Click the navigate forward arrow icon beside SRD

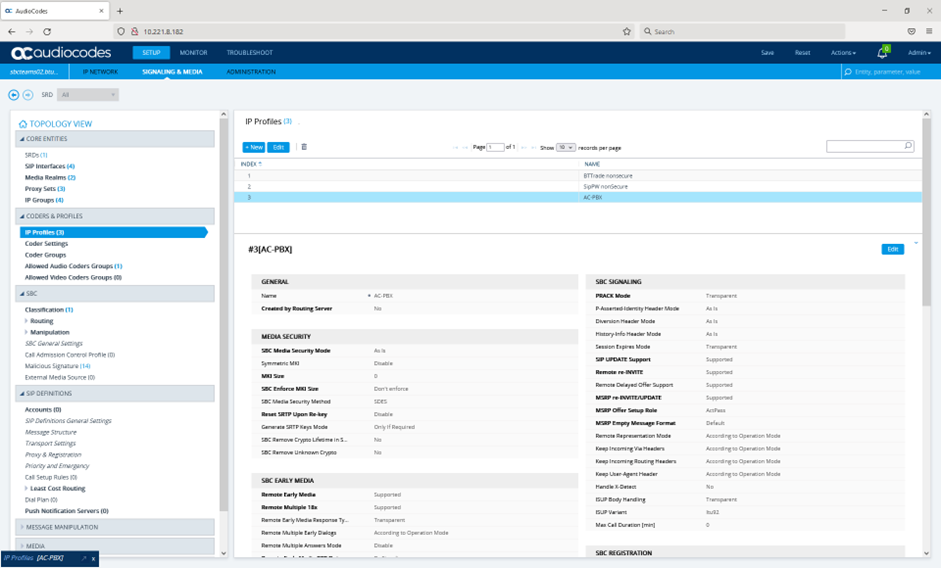click(x=28, y=95)
